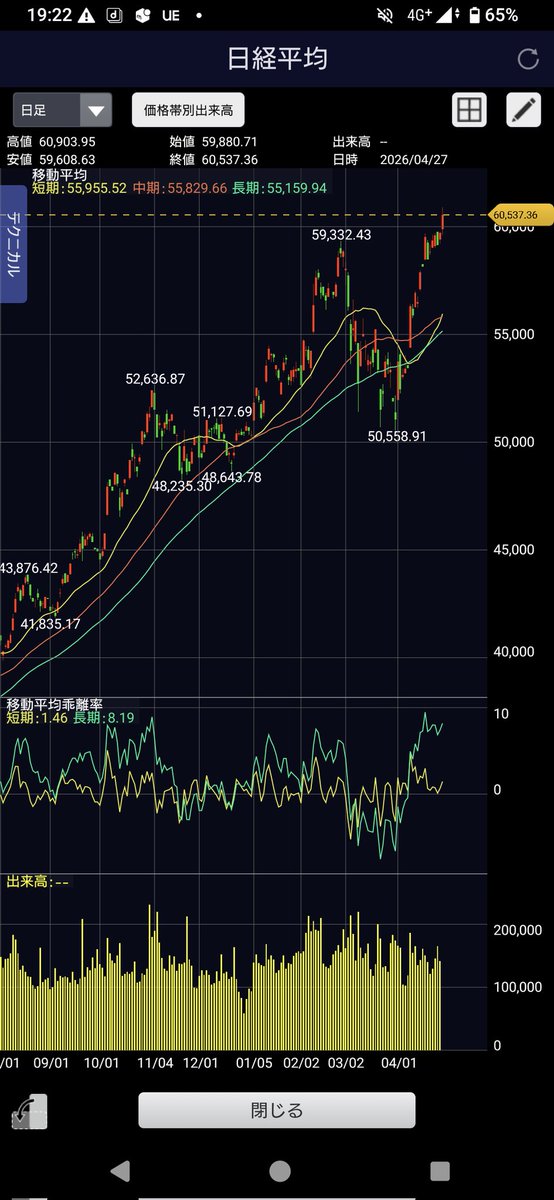
Task: Tap the 41,835.17 low label
Action: click(51, 623)
